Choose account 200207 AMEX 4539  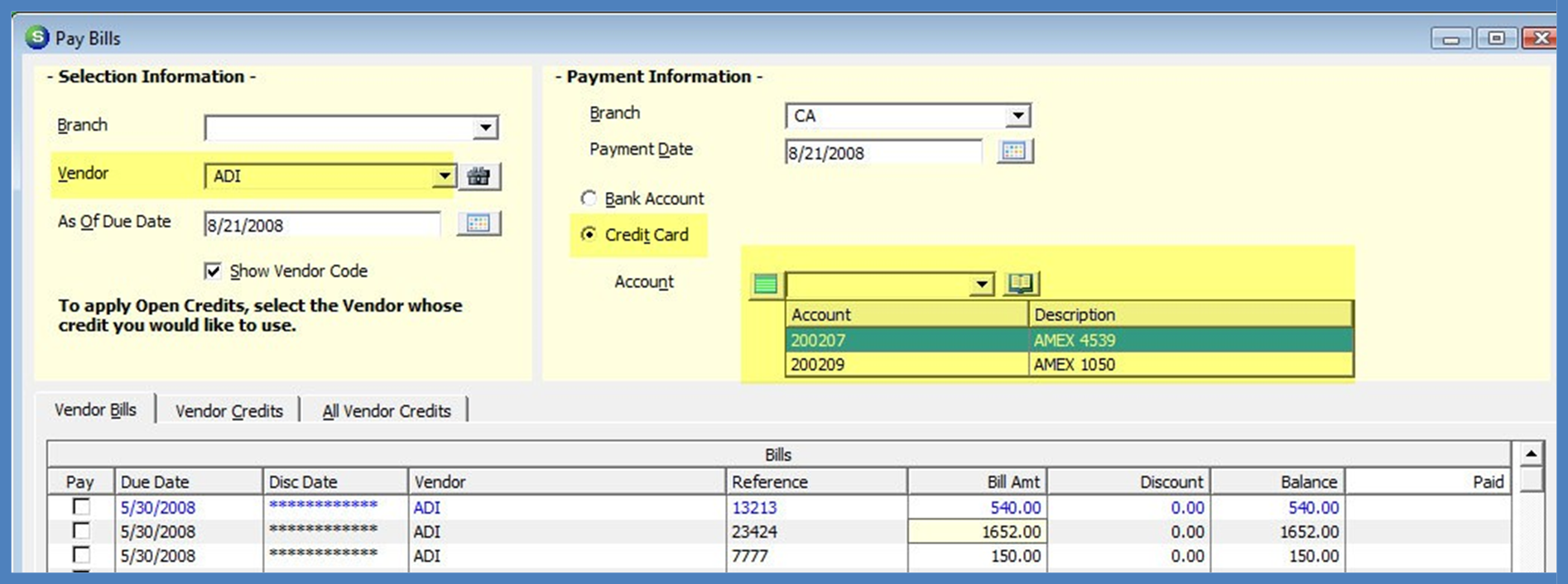(1070, 340)
